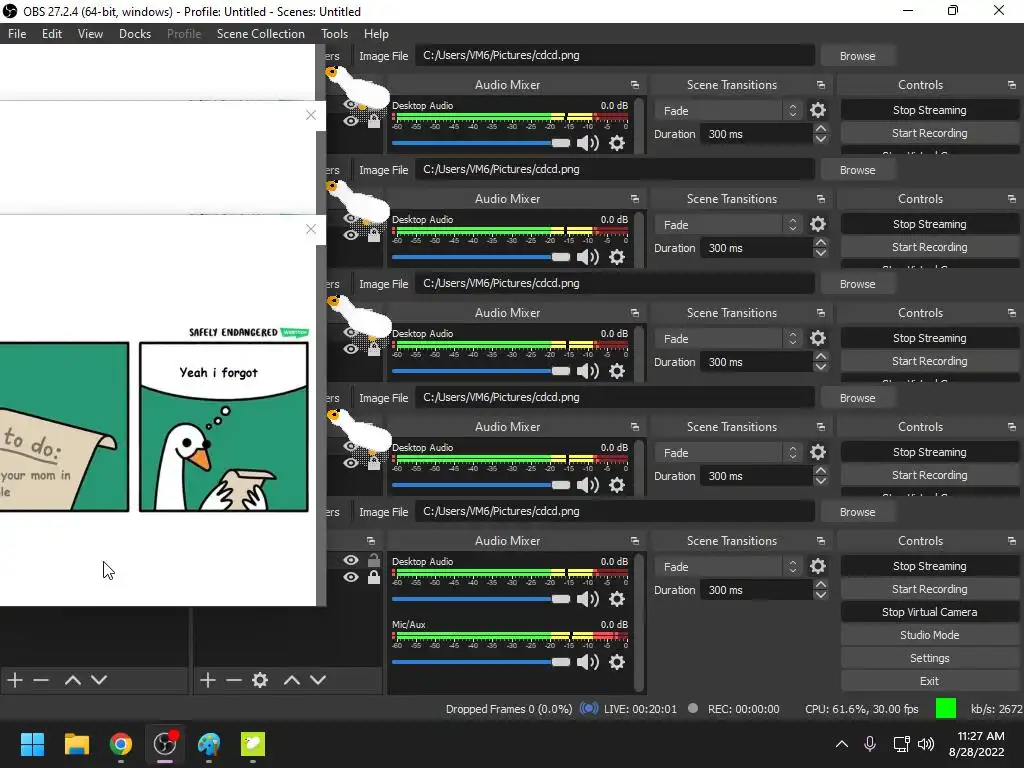This screenshot has width=1024, height=768.
Task: Mute Desktop Audio in the topmost Audio Mixer
Action: pyautogui.click(x=588, y=143)
